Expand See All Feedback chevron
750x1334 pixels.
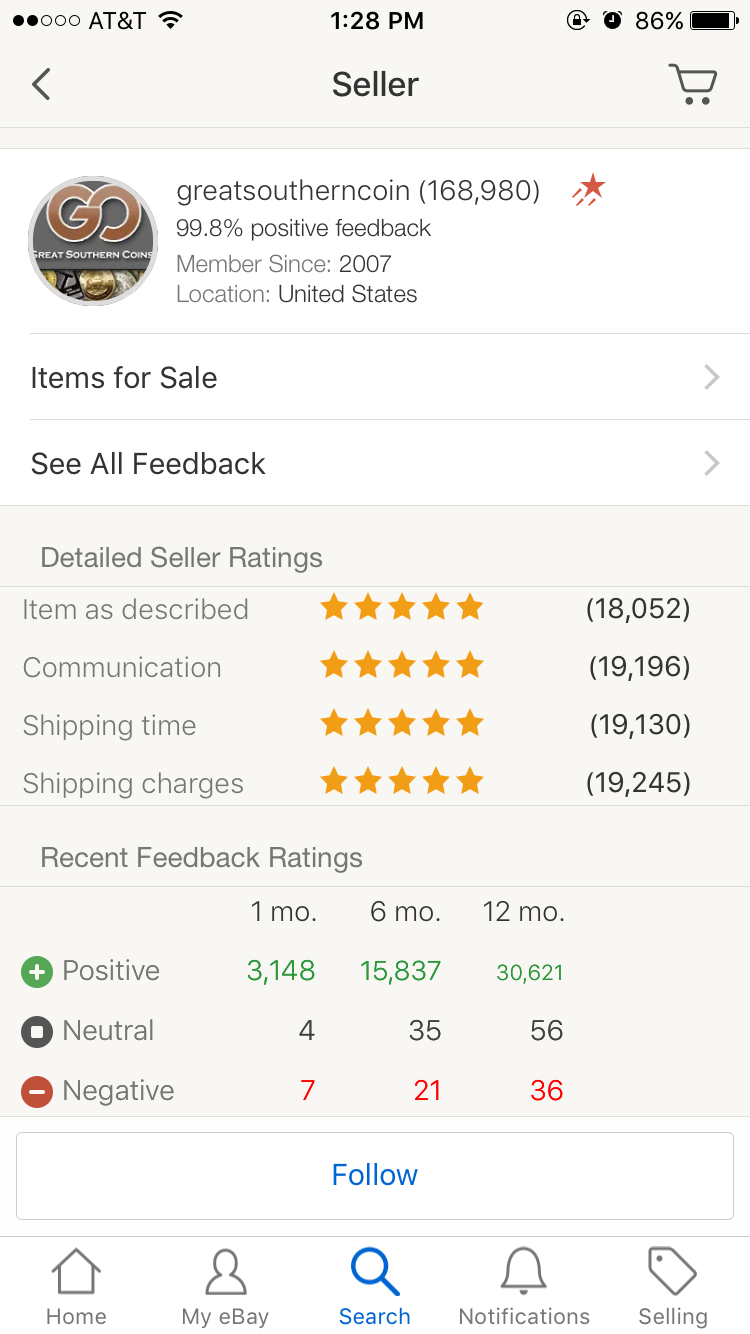click(x=712, y=463)
